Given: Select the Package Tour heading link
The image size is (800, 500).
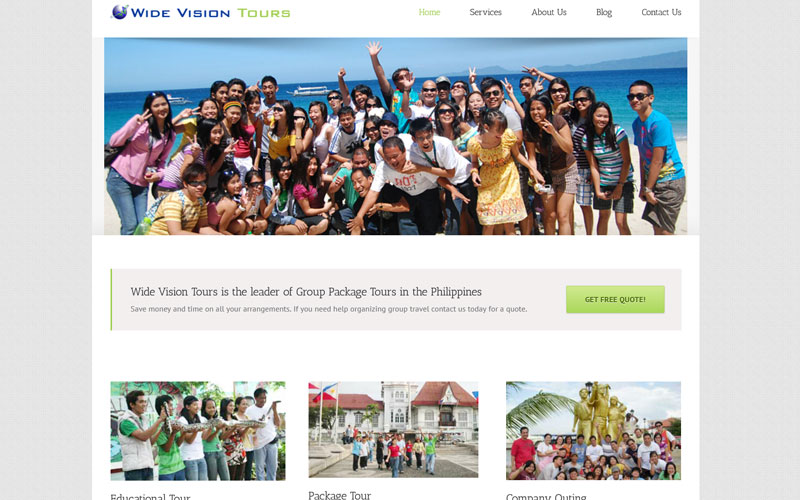Looking at the screenshot, I should [x=340, y=495].
